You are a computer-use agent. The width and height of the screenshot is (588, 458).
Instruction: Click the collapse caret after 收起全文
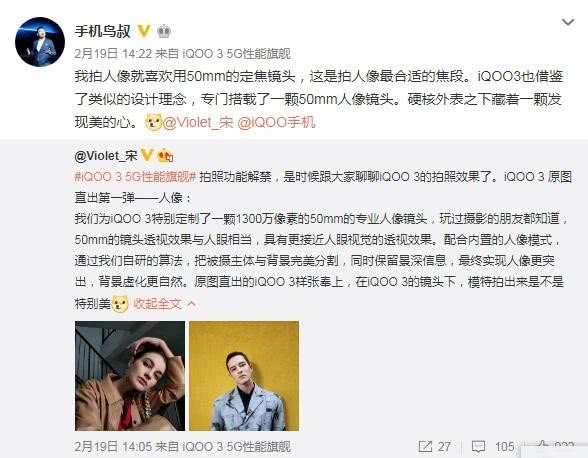pyautogui.click(x=191, y=303)
